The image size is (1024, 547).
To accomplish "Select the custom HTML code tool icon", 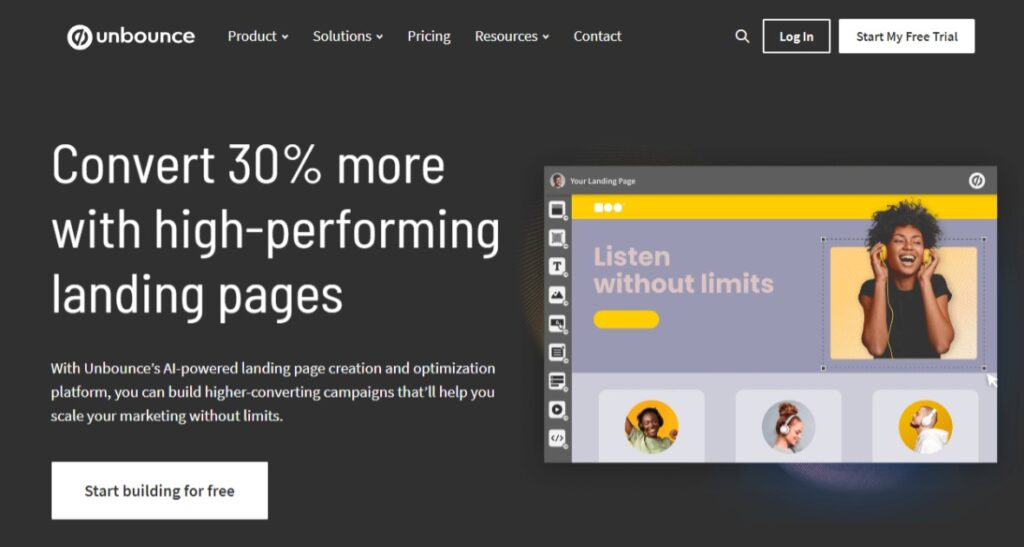I will click(x=557, y=438).
